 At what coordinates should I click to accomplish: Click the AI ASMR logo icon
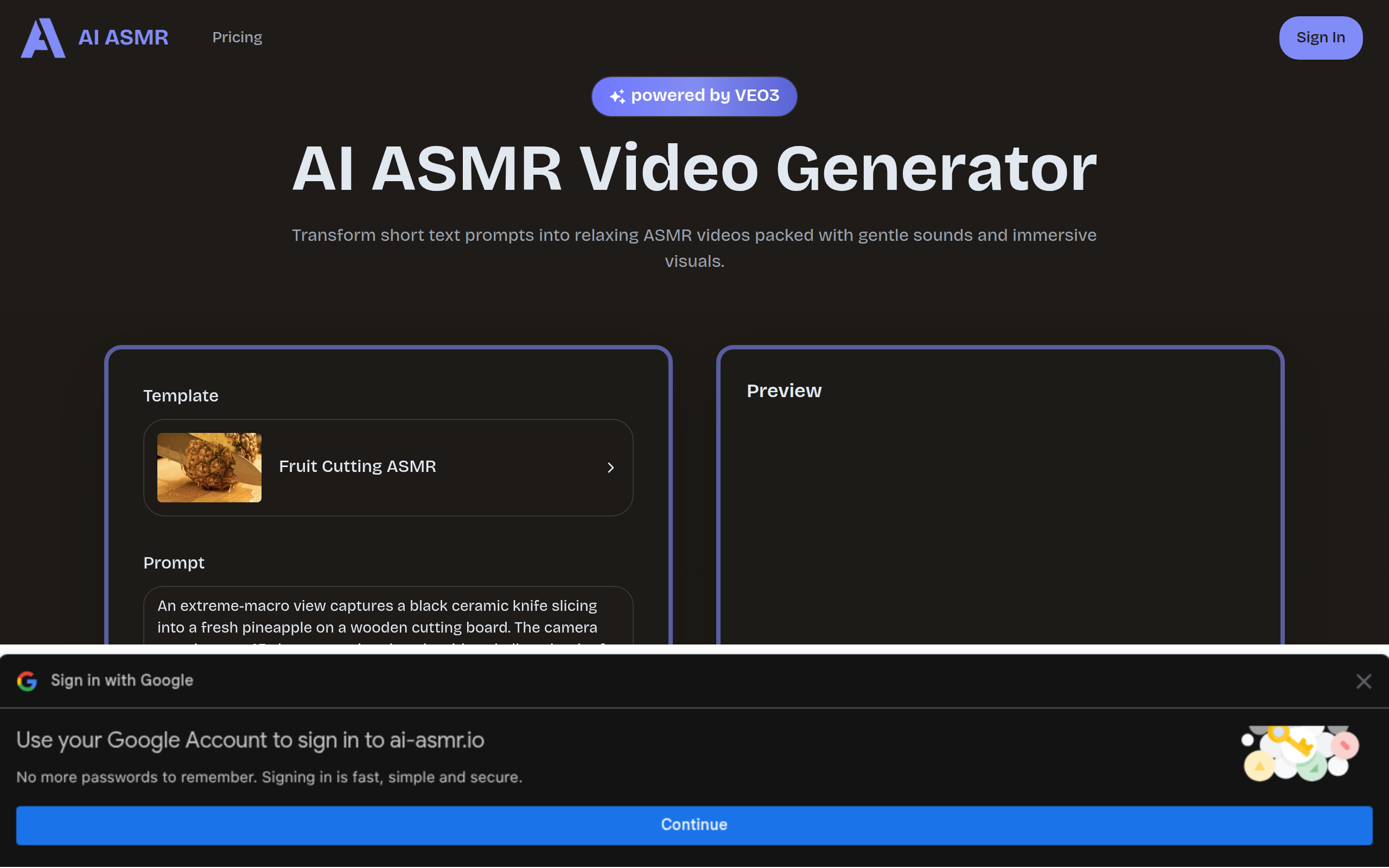pos(42,38)
